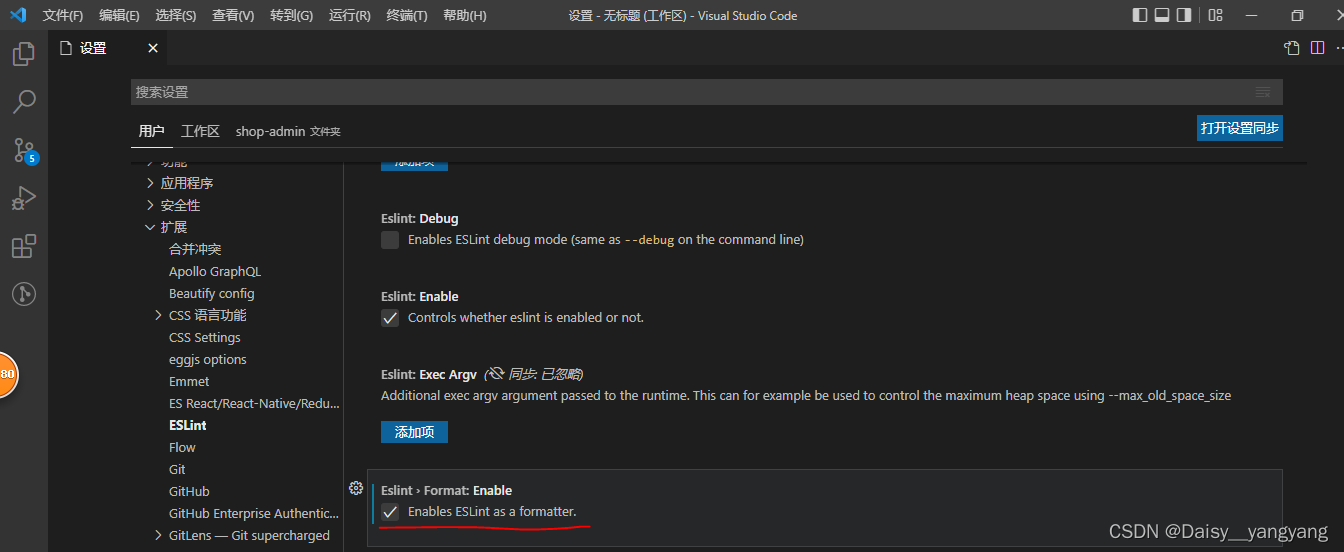This screenshot has height=552, width=1344.
Task: Uncheck the Eslint: Enable checkbox
Action: tap(390, 318)
